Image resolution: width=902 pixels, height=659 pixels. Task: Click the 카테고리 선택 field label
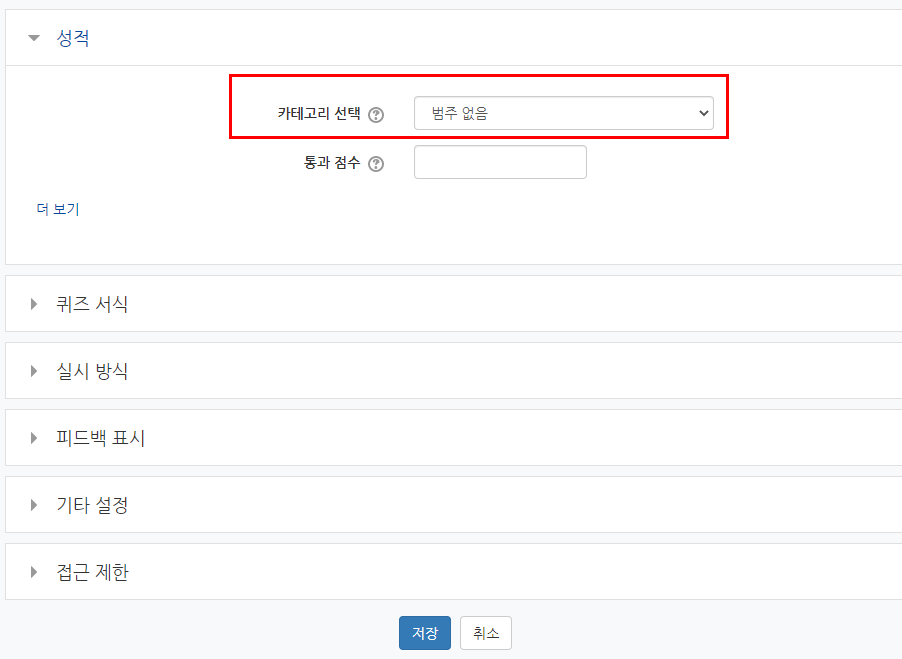[x=319, y=114]
